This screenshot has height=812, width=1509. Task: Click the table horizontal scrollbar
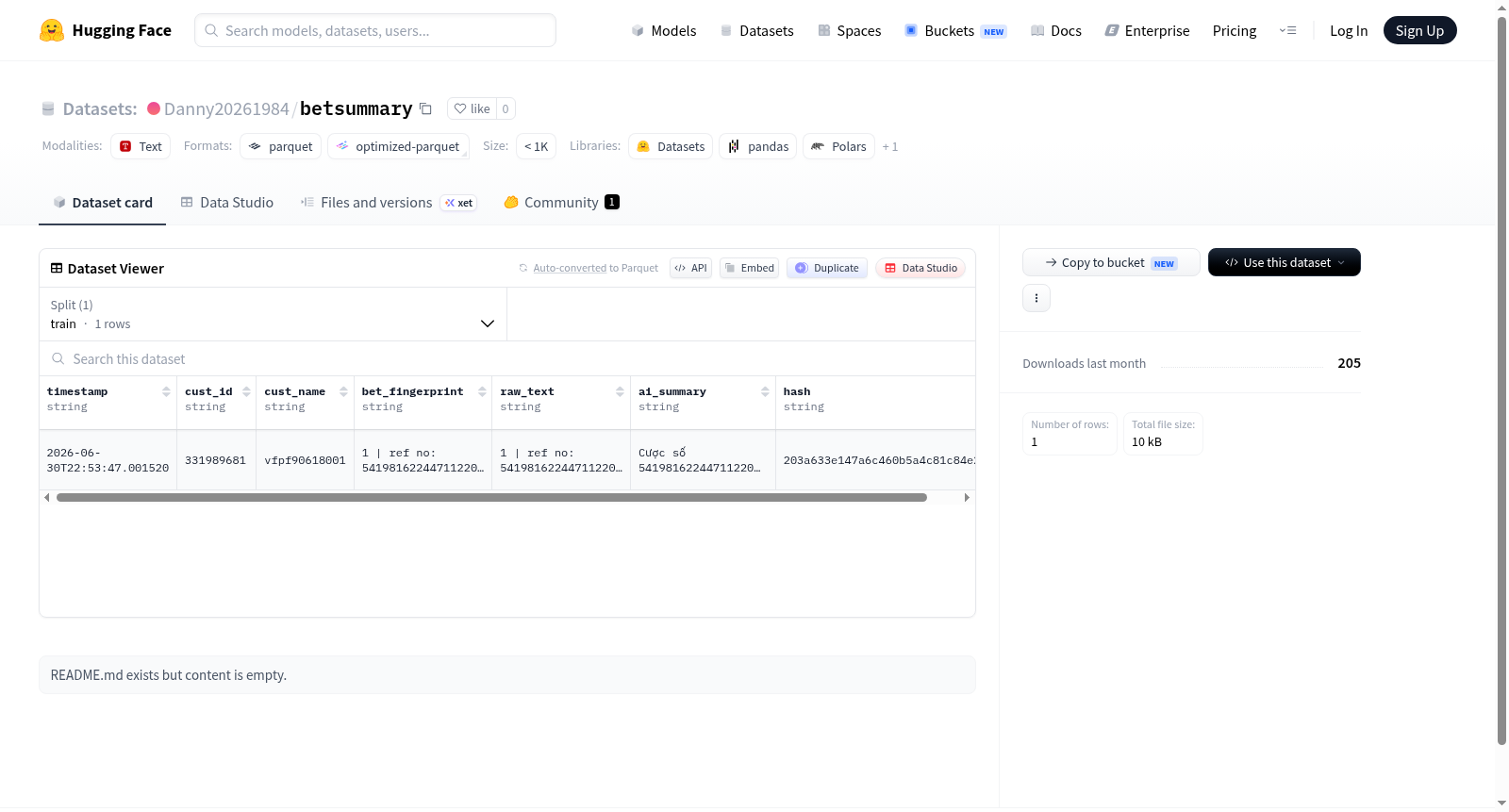tap(491, 497)
